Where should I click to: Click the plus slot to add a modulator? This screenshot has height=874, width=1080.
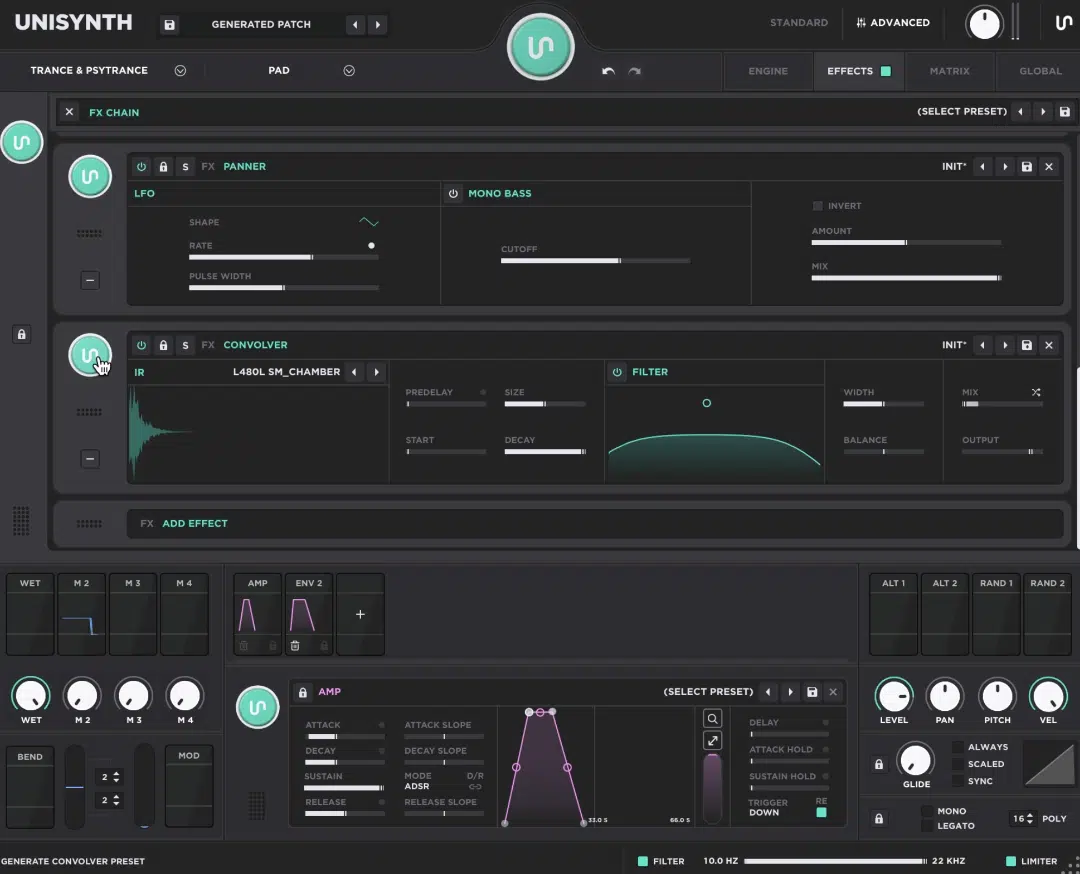[360, 615]
